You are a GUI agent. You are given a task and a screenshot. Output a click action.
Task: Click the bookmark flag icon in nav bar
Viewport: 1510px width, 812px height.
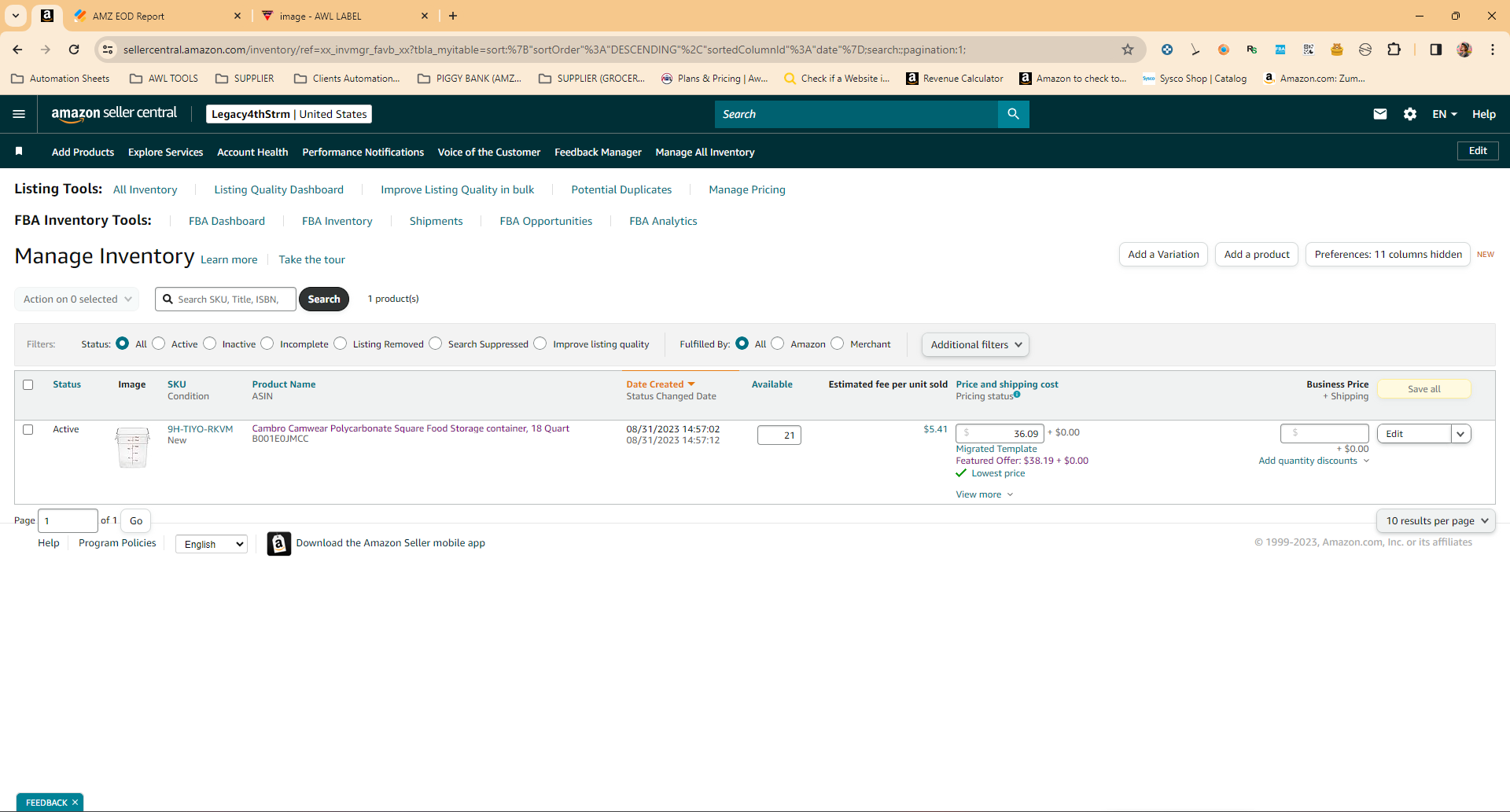[19, 151]
